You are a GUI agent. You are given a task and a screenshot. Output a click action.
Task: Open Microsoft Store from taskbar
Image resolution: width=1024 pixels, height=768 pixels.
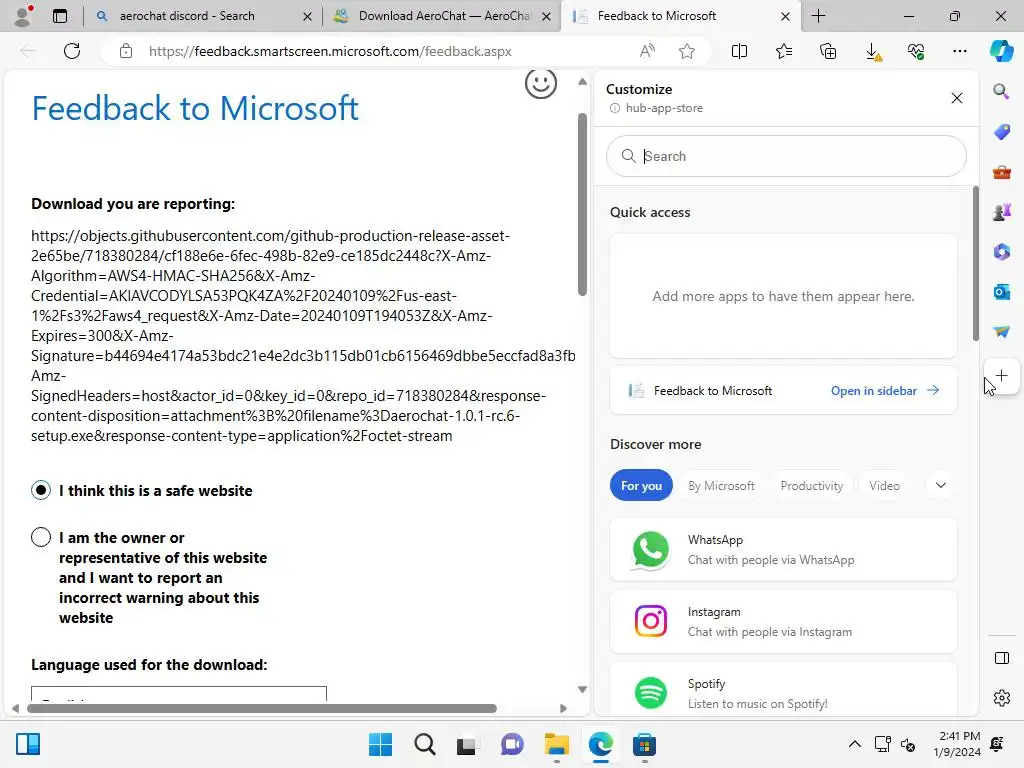(644, 744)
